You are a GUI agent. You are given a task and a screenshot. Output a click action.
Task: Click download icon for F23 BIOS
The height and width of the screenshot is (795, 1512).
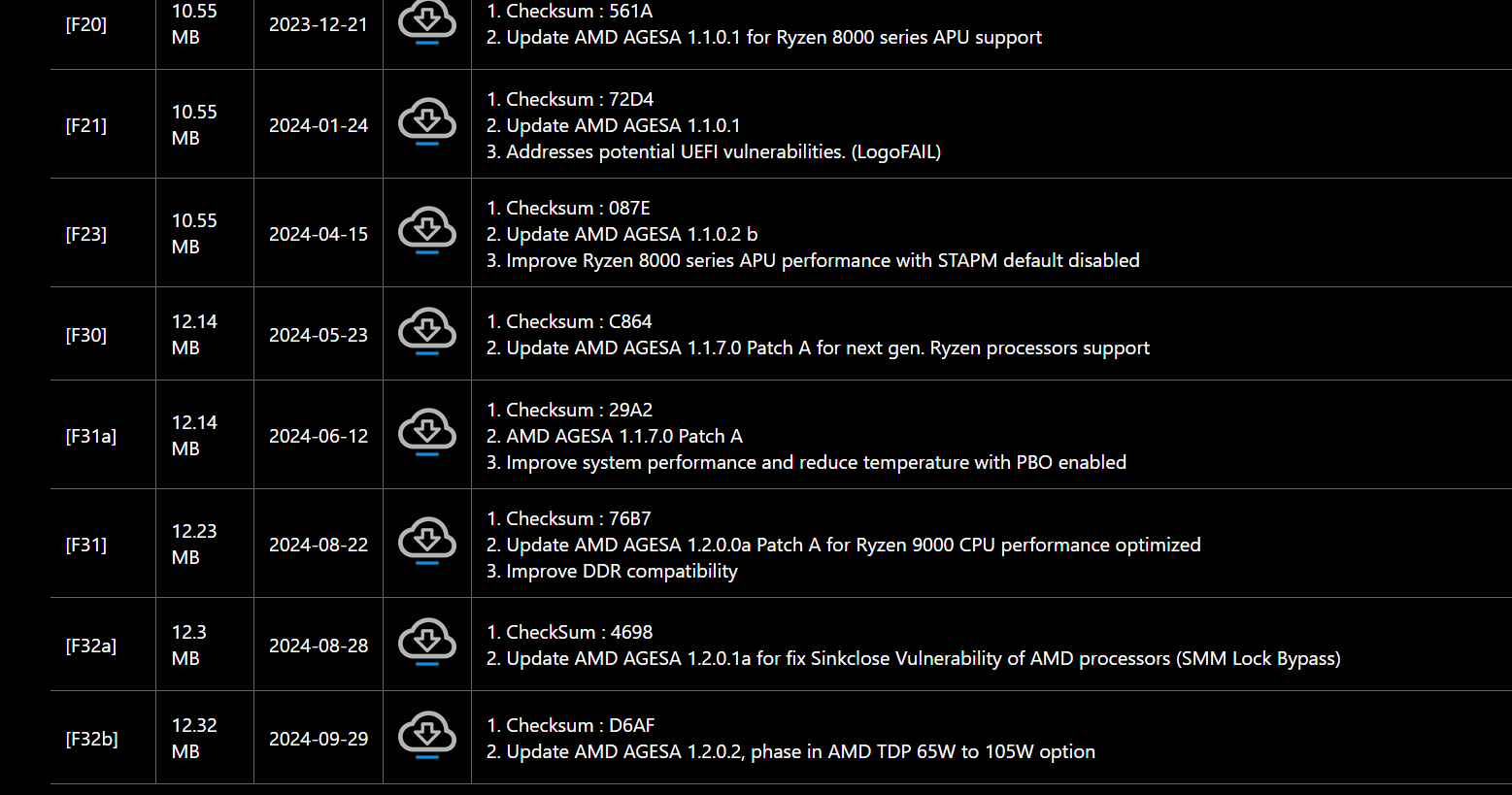tap(427, 231)
